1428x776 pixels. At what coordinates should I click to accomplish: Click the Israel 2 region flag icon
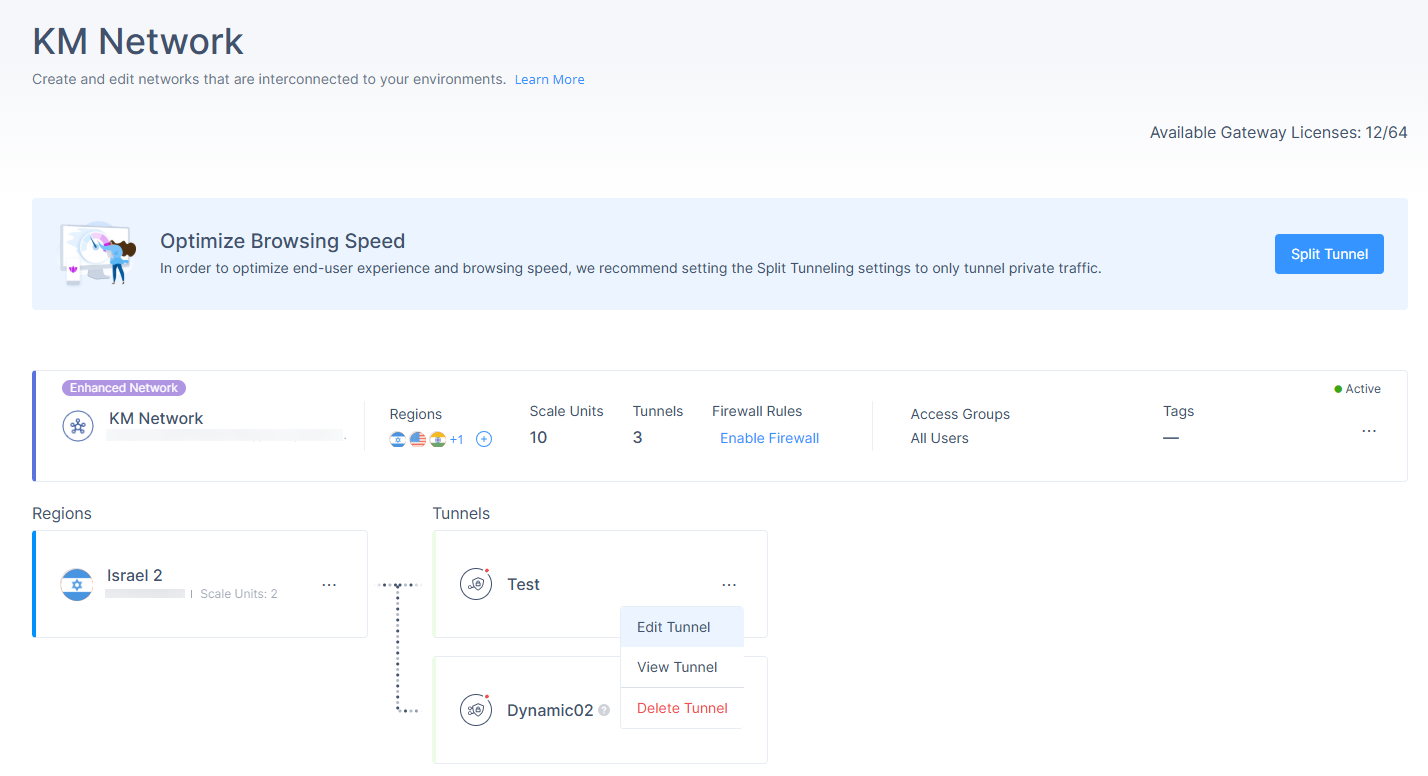click(x=77, y=584)
